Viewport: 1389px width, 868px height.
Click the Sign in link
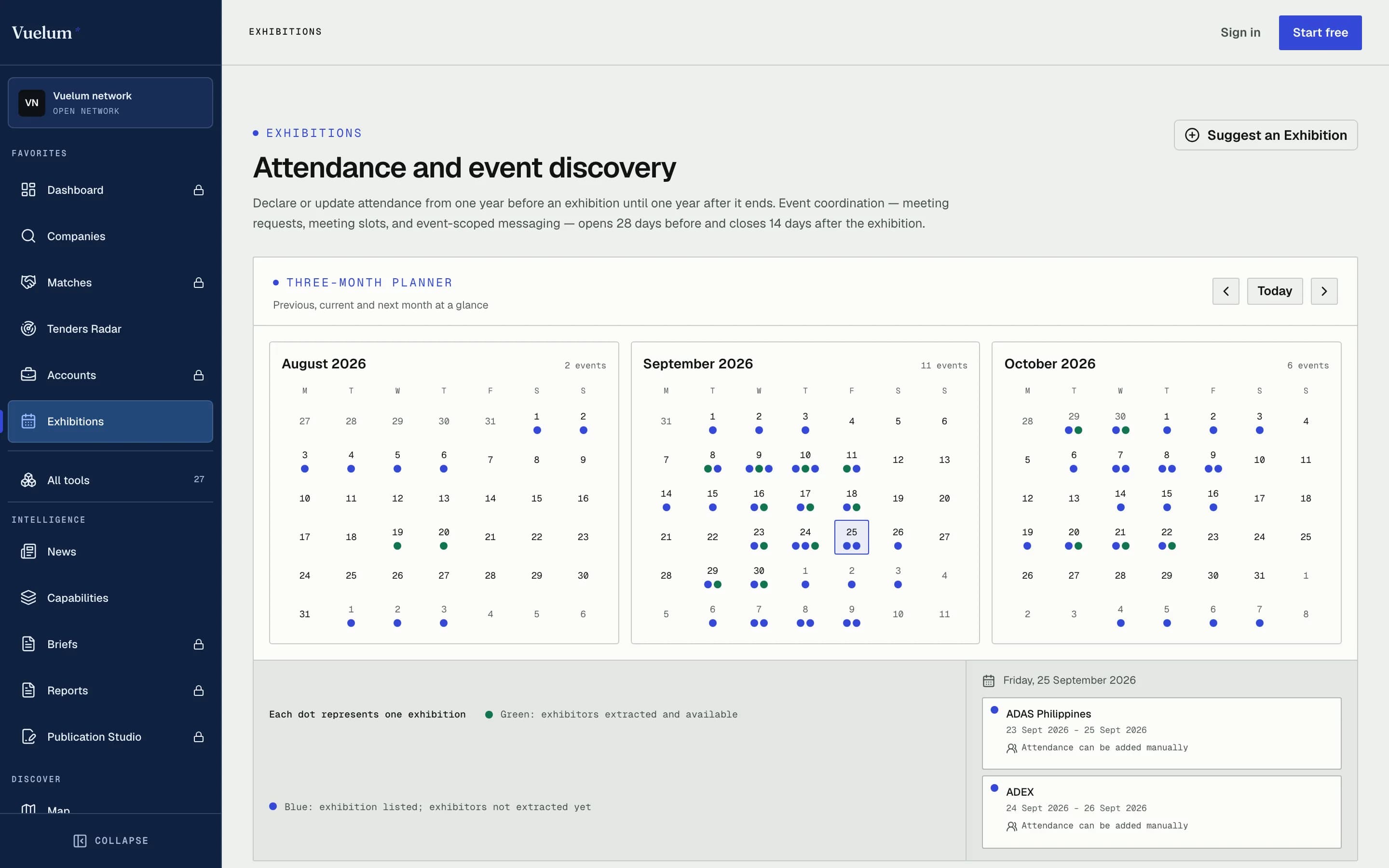(x=1240, y=33)
